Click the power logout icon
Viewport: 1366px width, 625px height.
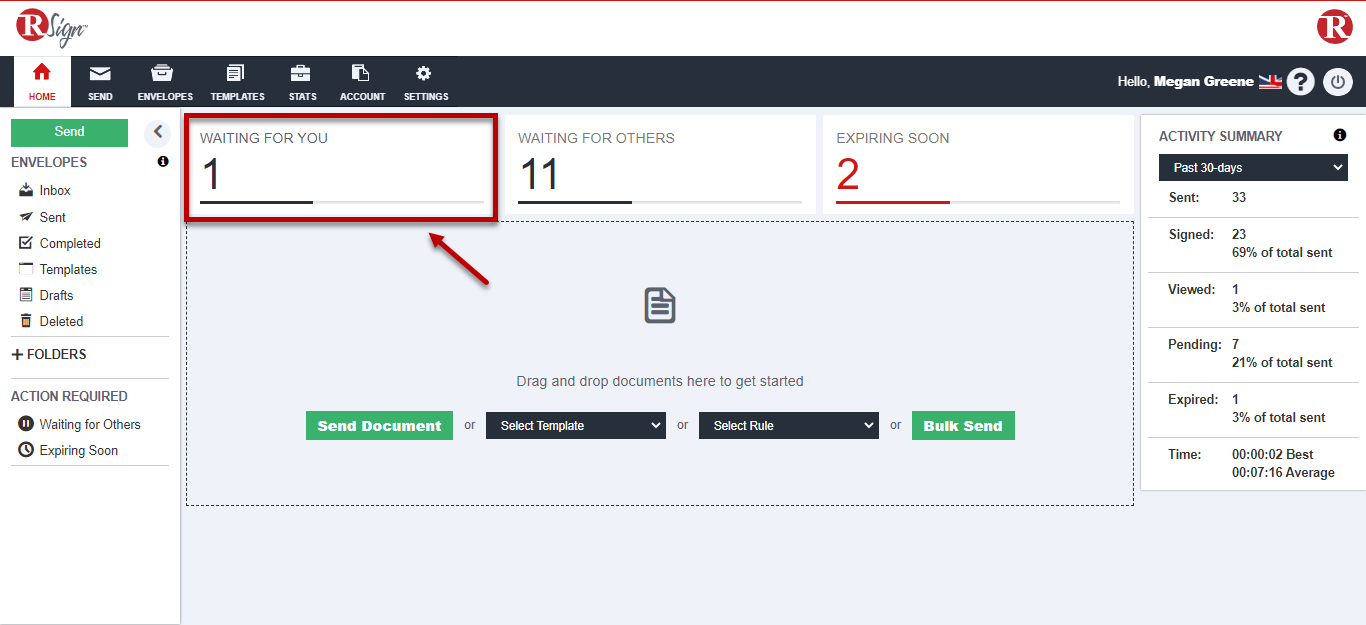coord(1338,82)
